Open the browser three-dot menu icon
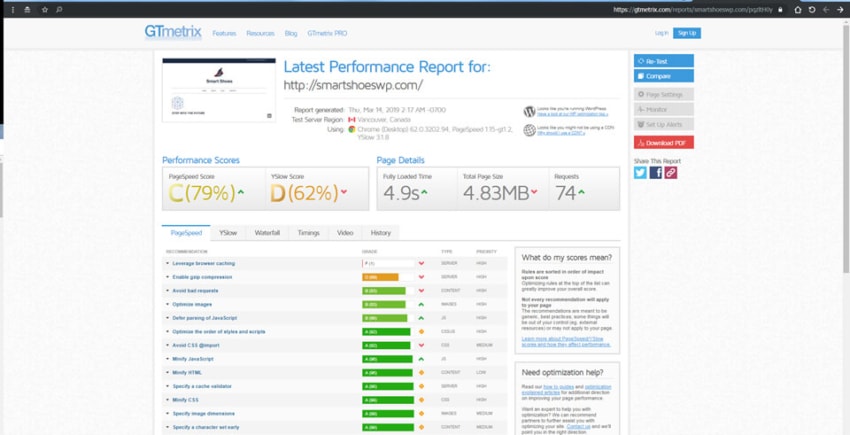850x435 pixels. (13, 10)
